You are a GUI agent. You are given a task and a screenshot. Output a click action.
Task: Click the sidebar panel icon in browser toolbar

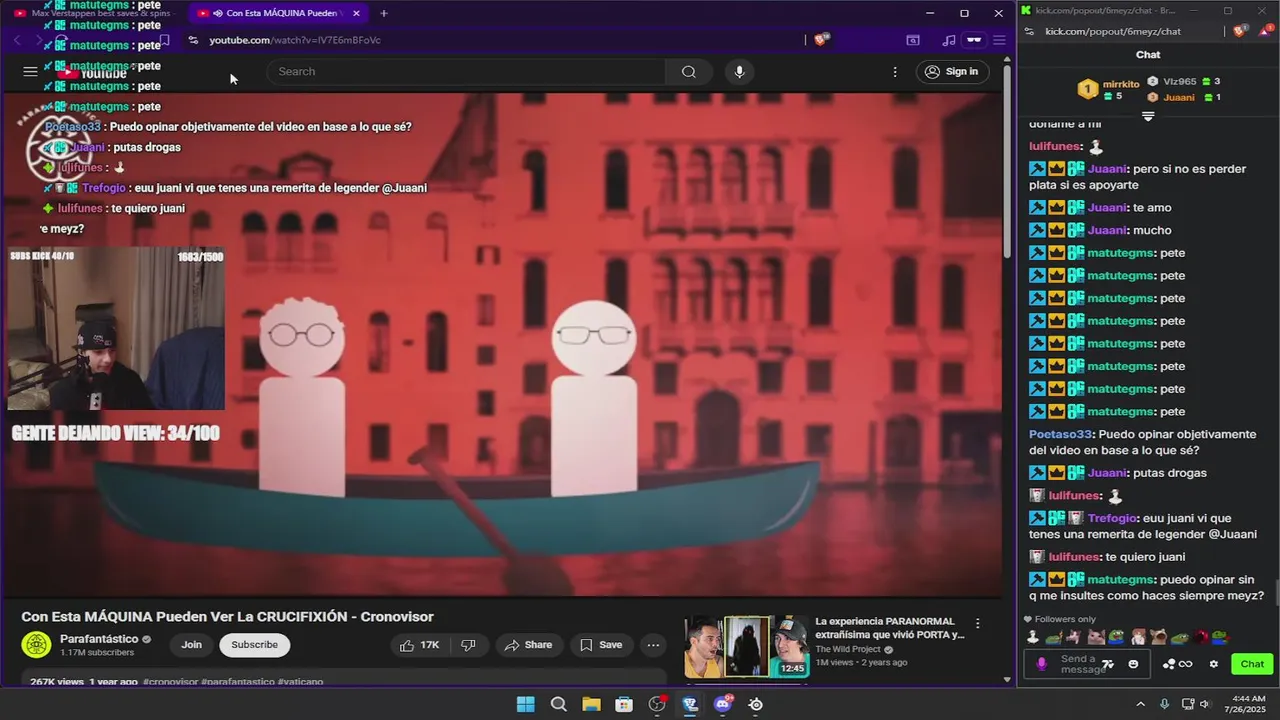[x=913, y=40]
